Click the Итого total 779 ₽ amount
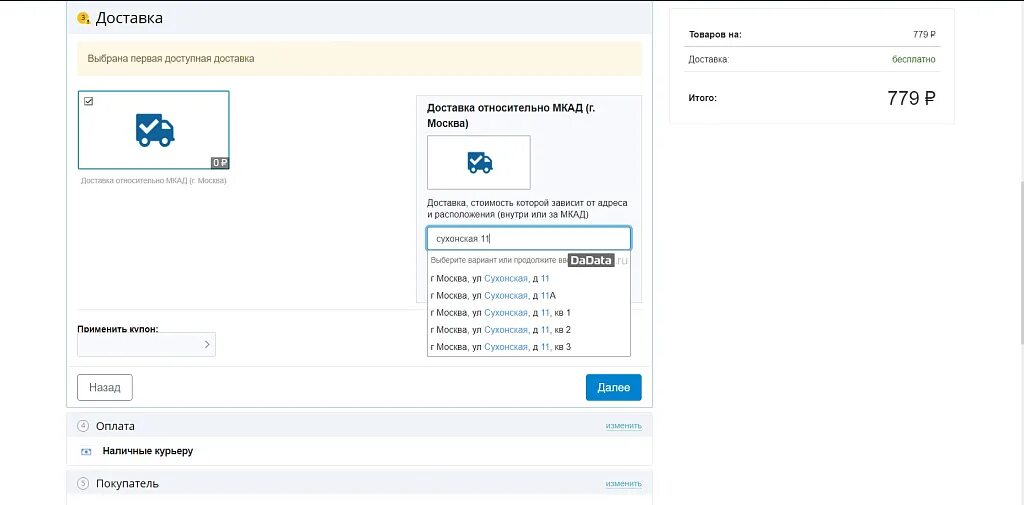The image size is (1024, 505). tap(911, 99)
